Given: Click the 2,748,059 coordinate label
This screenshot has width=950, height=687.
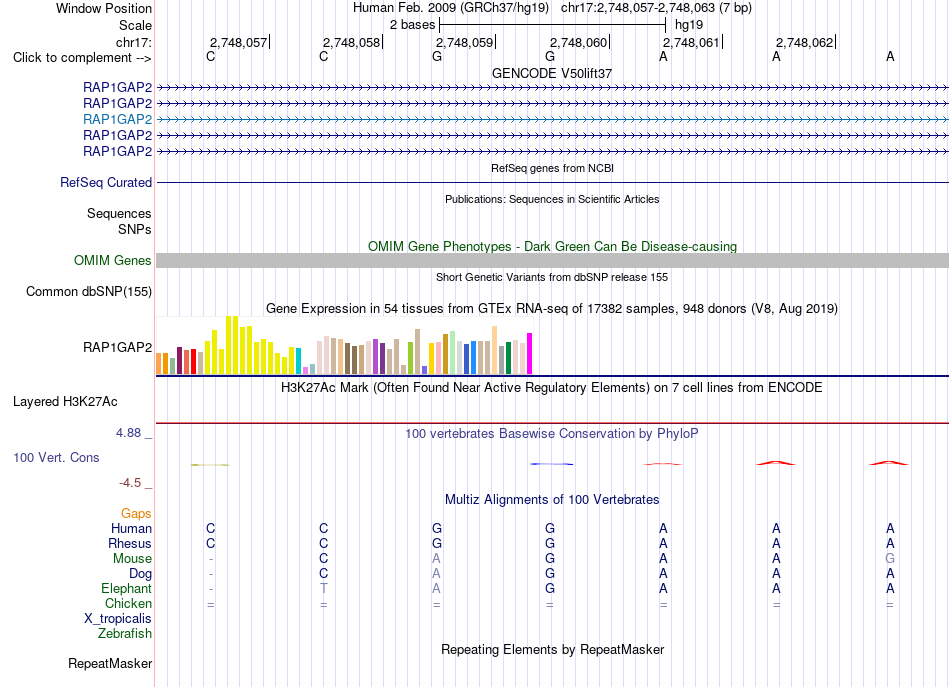Looking at the screenshot, I should [465, 42].
